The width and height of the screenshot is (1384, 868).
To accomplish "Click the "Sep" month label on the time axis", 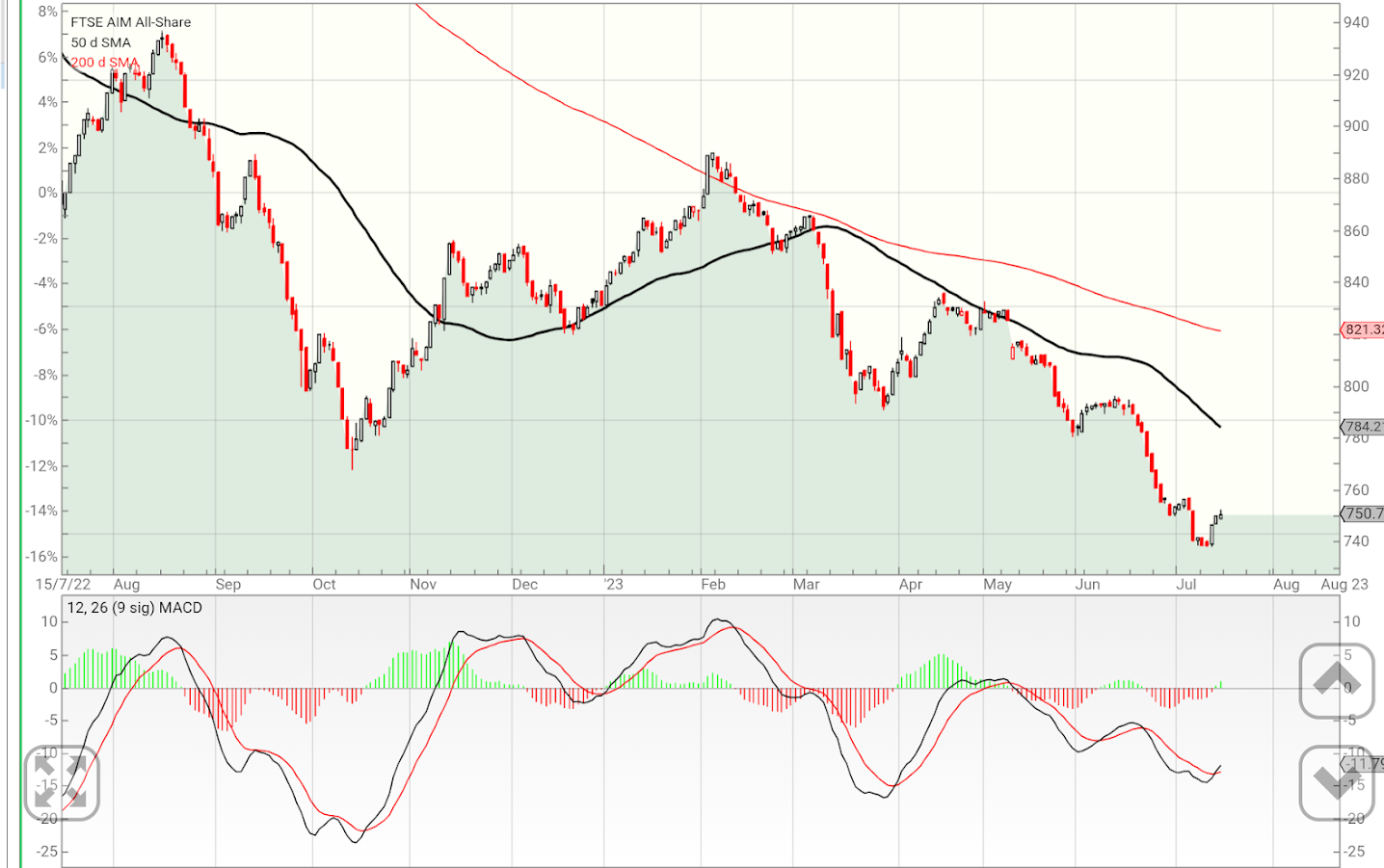I will point(228,584).
